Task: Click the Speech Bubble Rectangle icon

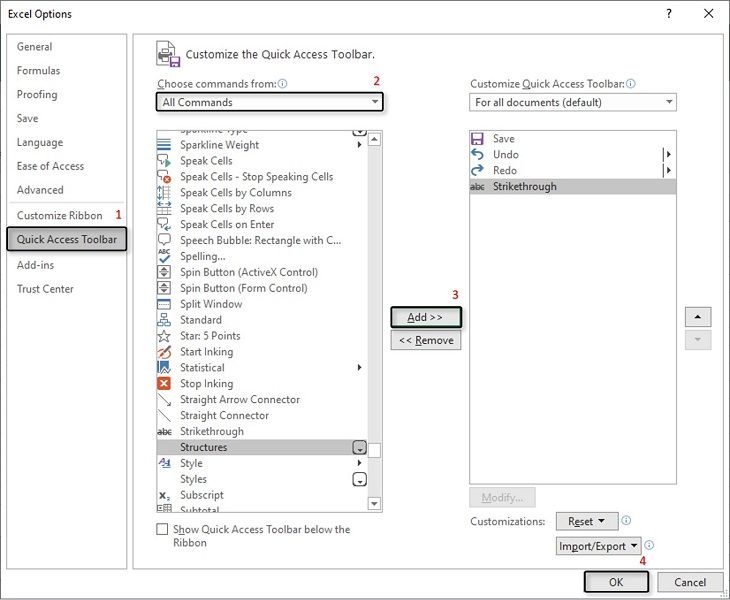Action: pos(164,240)
